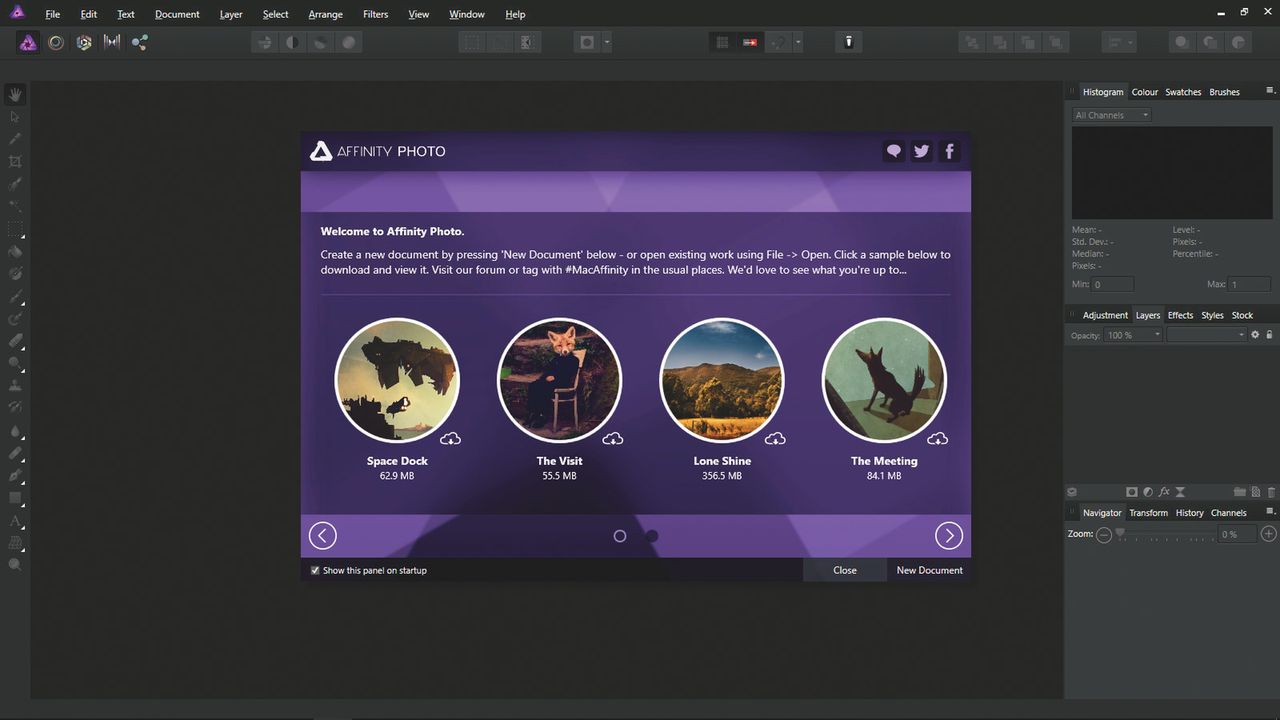Switch to the Channels tab

point(1228,513)
